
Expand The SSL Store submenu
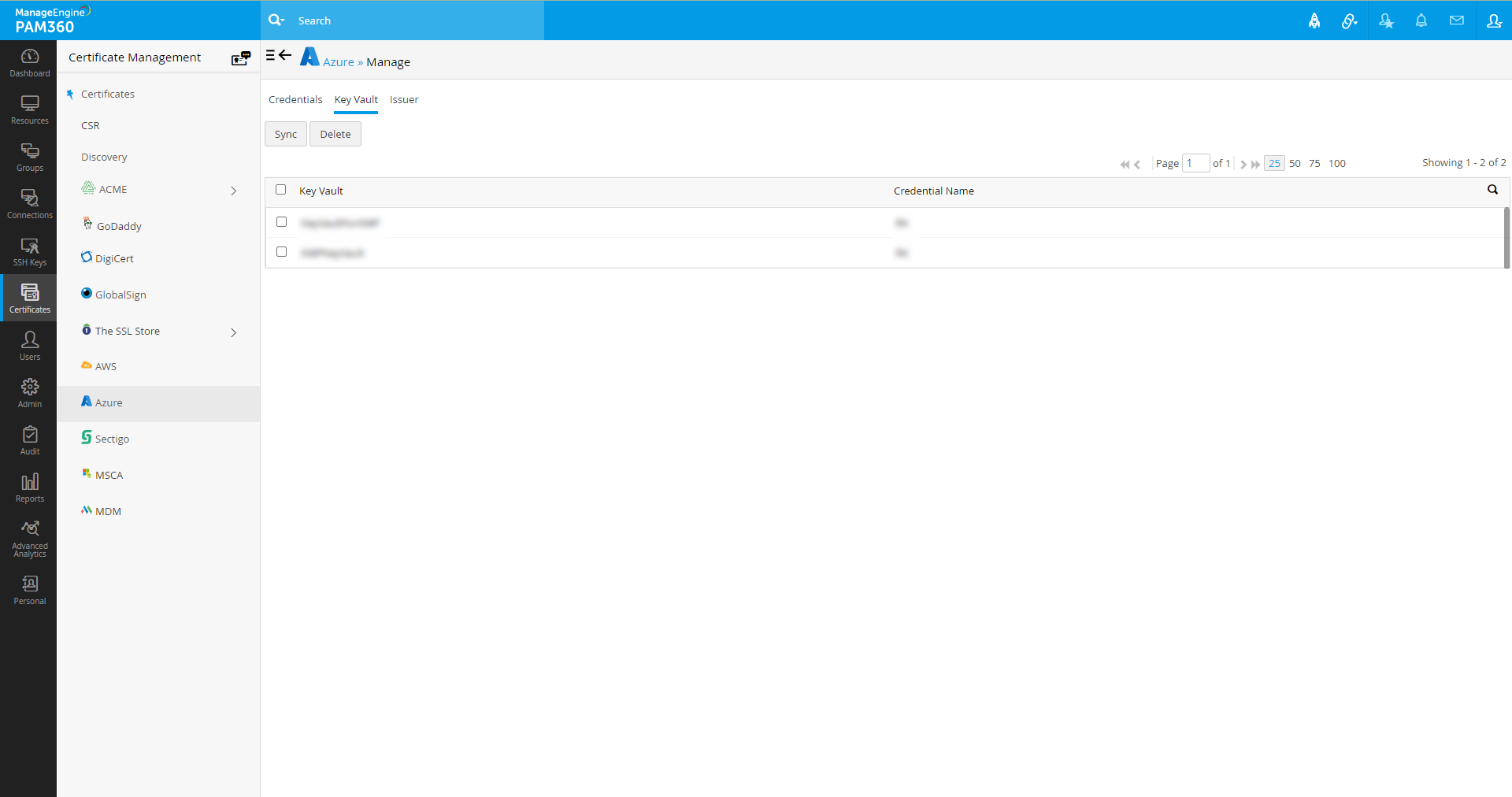coord(233,332)
